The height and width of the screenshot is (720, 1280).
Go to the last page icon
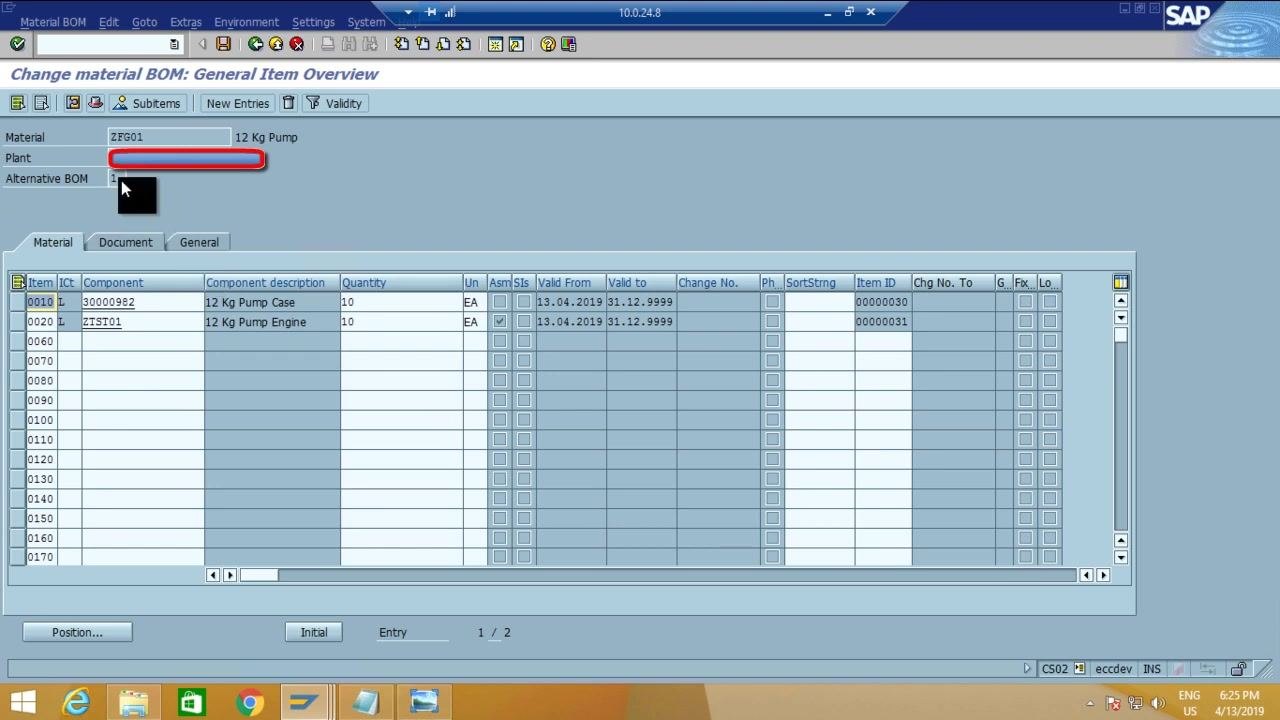(464, 44)
